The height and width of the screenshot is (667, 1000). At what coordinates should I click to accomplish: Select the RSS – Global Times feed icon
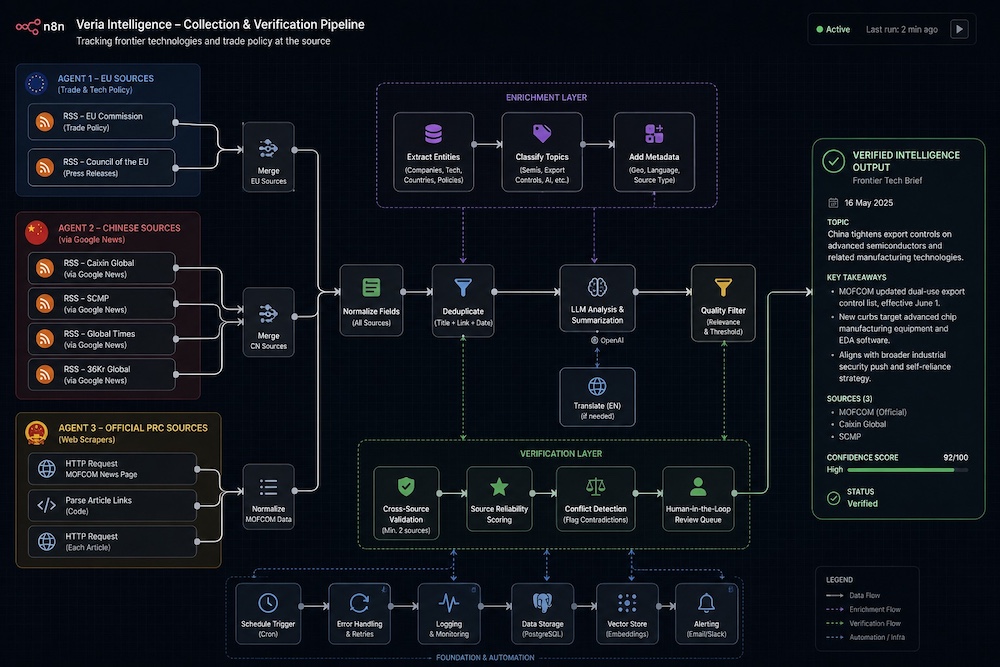coord(45,339)
